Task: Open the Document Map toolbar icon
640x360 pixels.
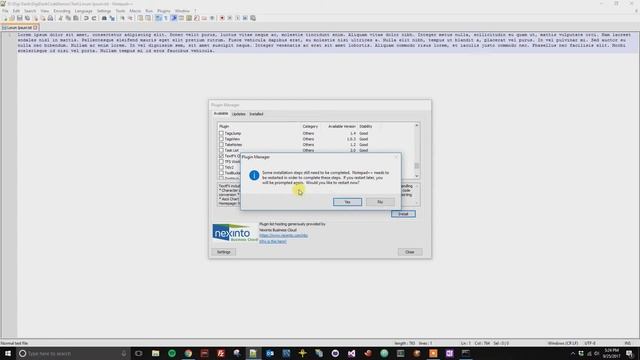Action: 189,18
